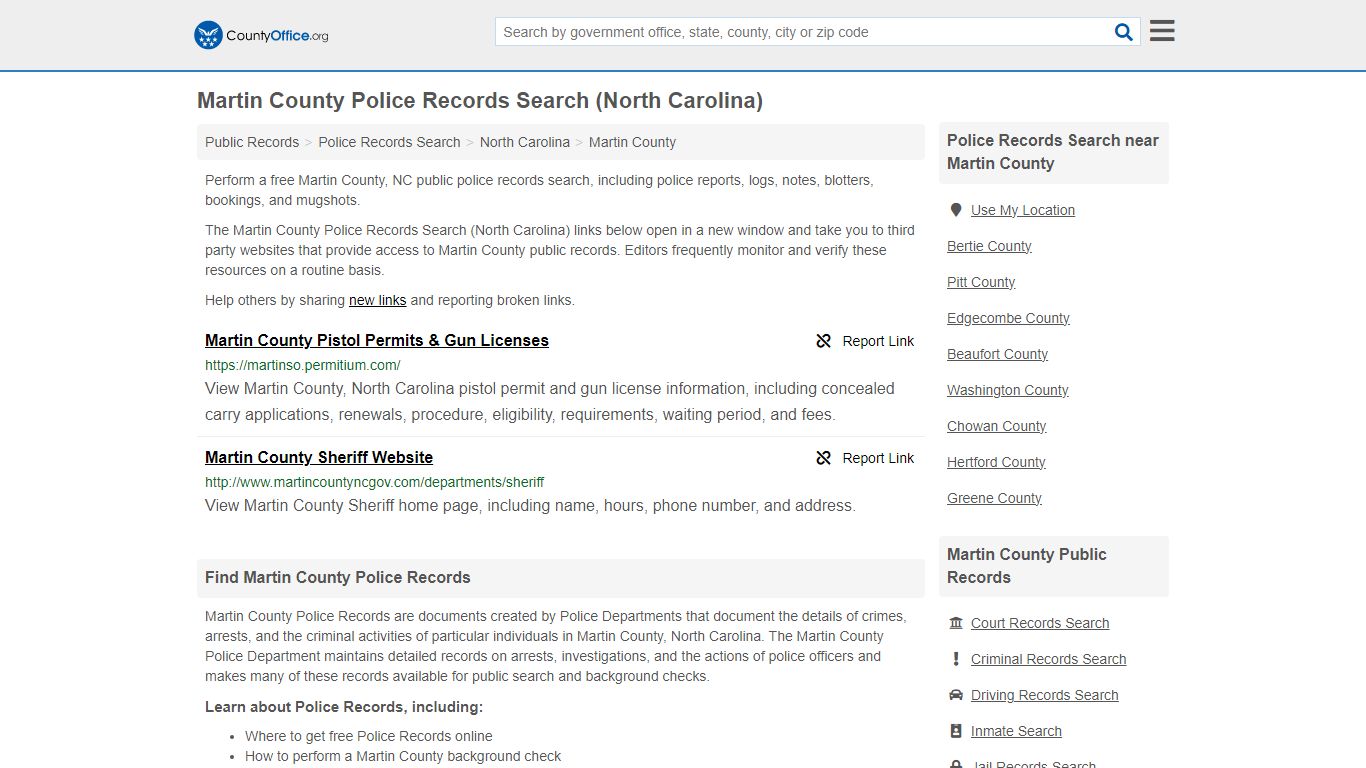This screenshot has width=1366, height=768.
Task: Open the martinso.permitium.com URL
Action: click(303, 365)
